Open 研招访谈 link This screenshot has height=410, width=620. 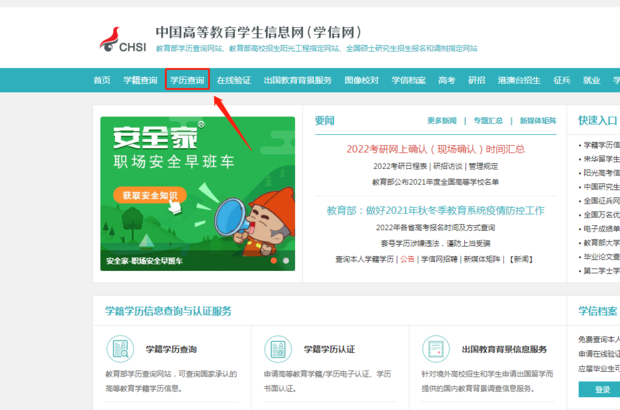click(448, 166)
